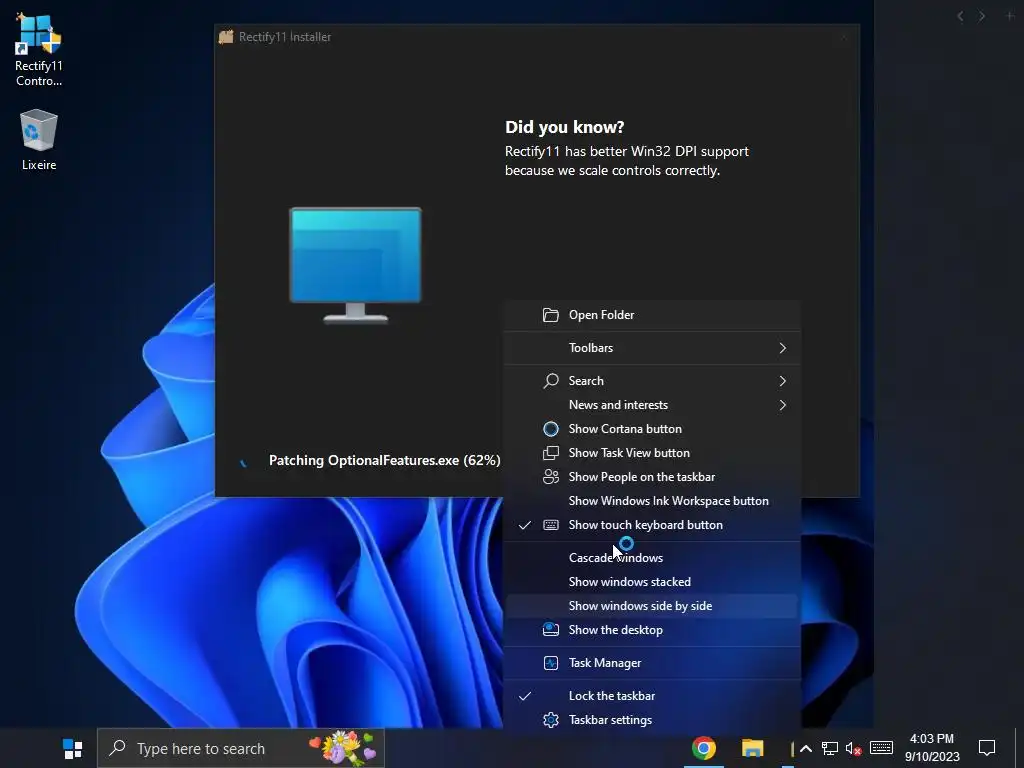Open Taskbar settings
Viewport: 1024px width, 768px height.
click(652, 720)
